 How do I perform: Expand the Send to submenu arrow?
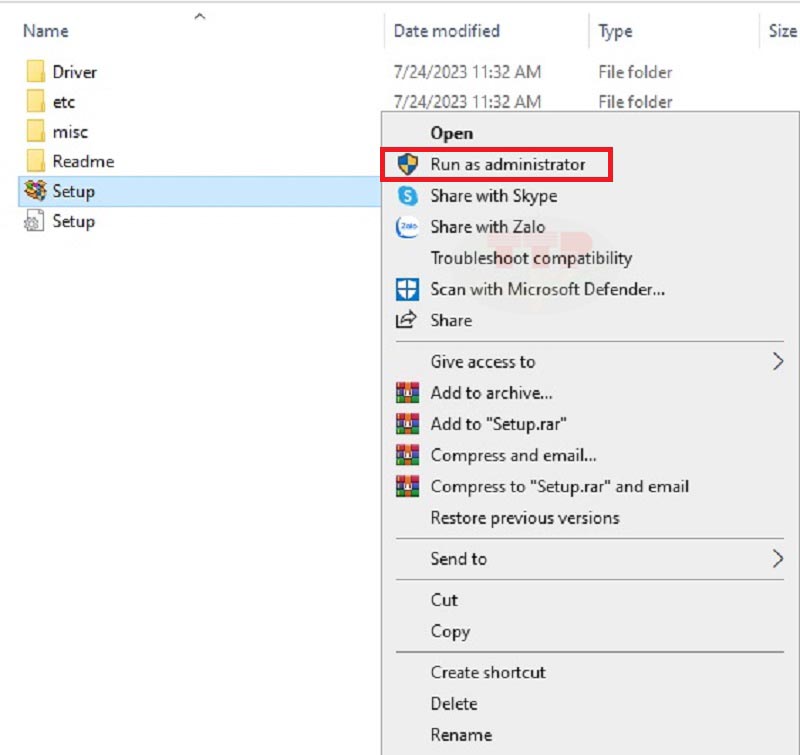tap(777, 559)
